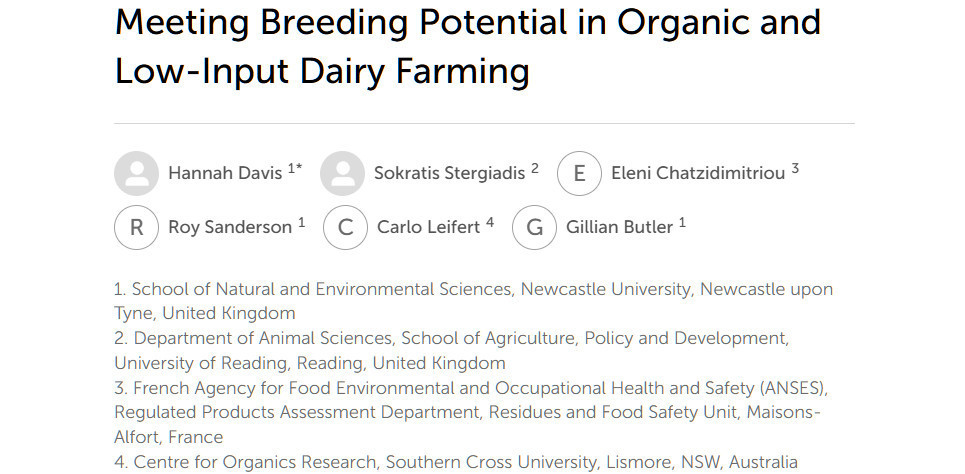The width and height of the screenshot is (965, 474).
Task: Click affiliation 1 Newcastle University text
Action: tap(473, 301)
